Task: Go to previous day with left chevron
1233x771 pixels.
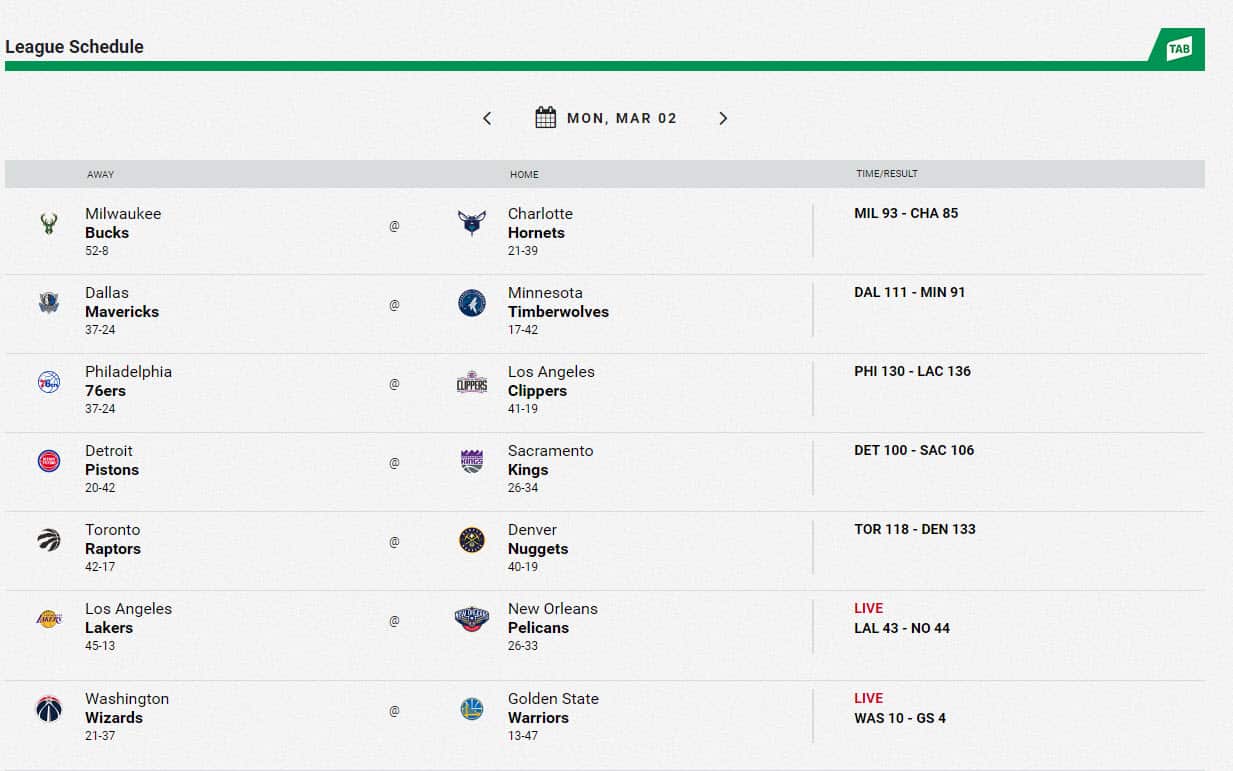Action: (x=487, y=117)
